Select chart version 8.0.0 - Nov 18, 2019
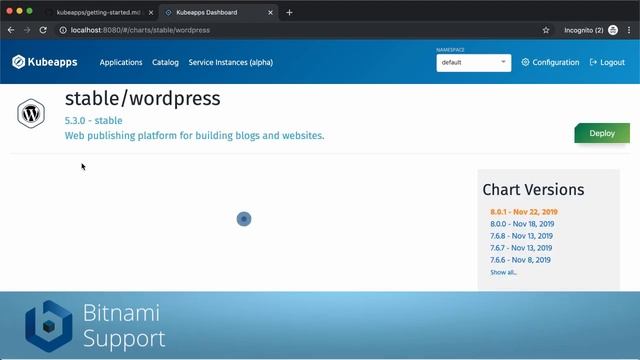640x360 pixels. 522,224
